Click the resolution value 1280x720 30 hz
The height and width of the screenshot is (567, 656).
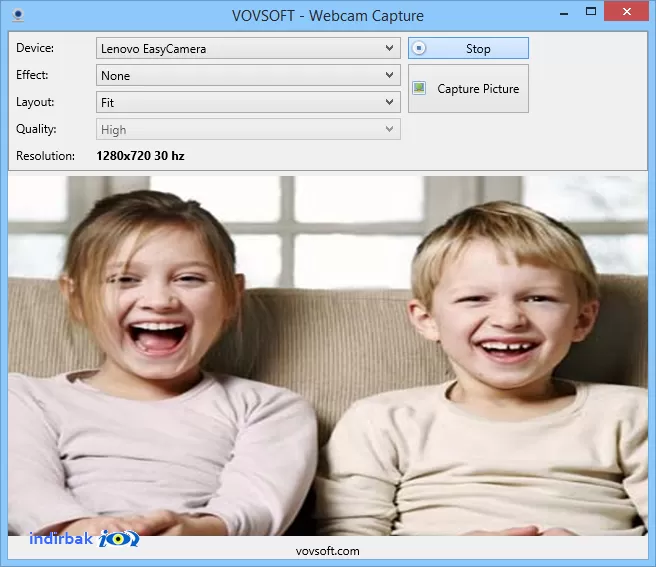(140, 156)
